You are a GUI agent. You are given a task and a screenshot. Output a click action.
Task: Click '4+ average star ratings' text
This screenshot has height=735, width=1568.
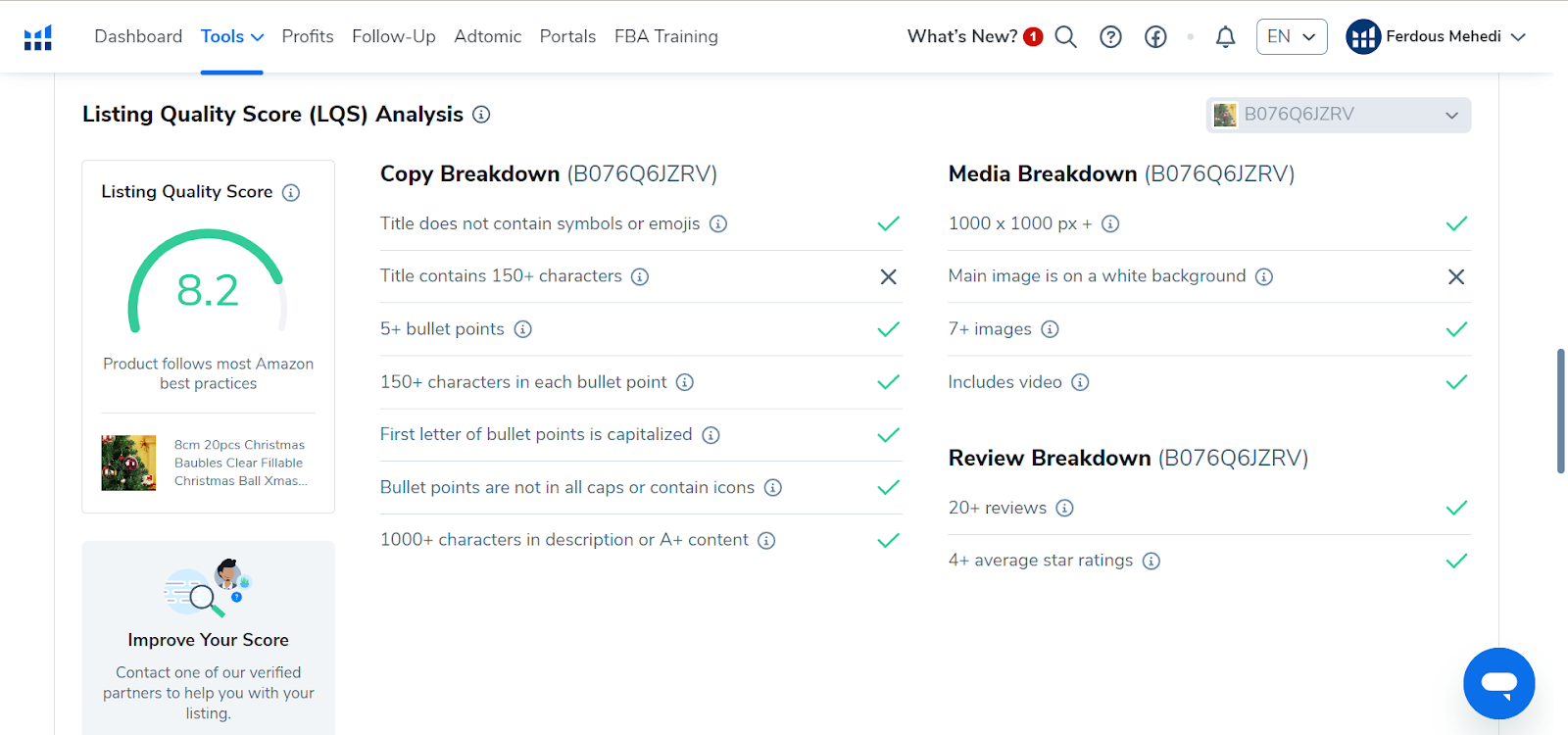pyautogui.click(x=1041, y=561)
